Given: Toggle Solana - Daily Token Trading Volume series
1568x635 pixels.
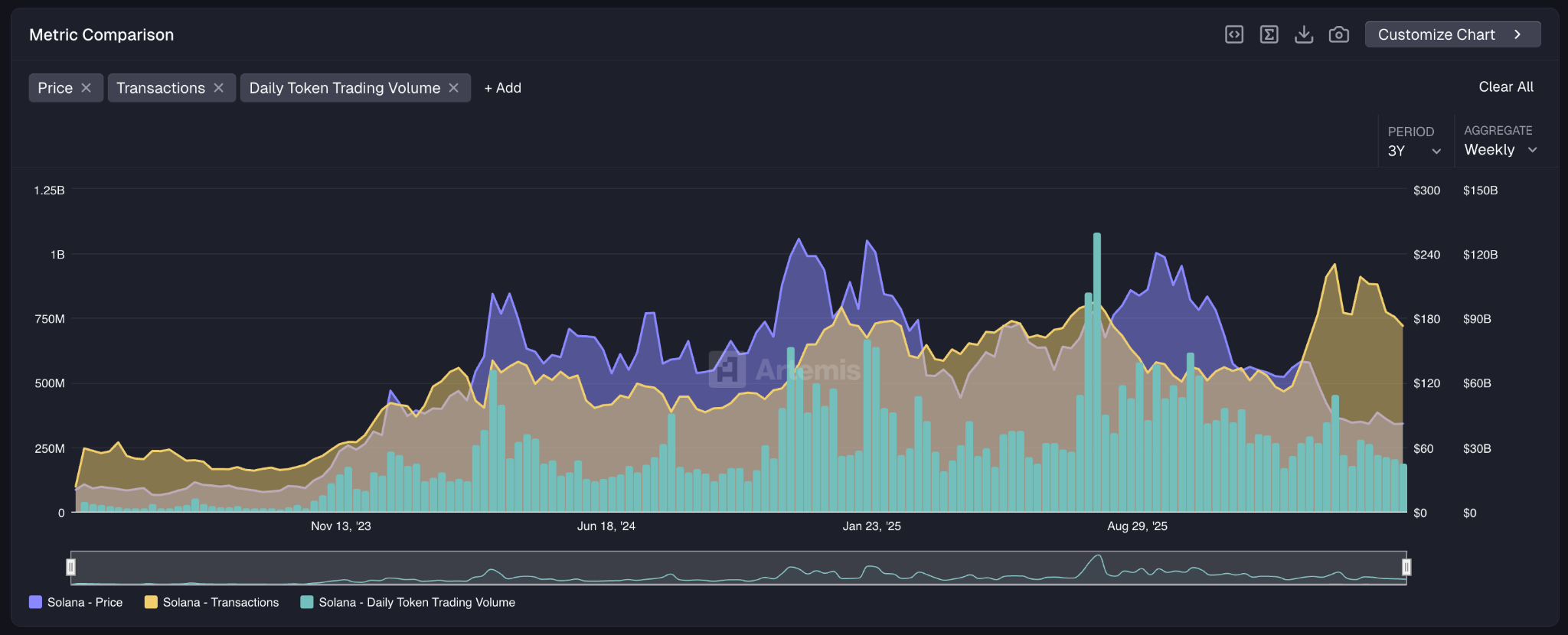Looking at the screenshot, I should coord(408,602).
